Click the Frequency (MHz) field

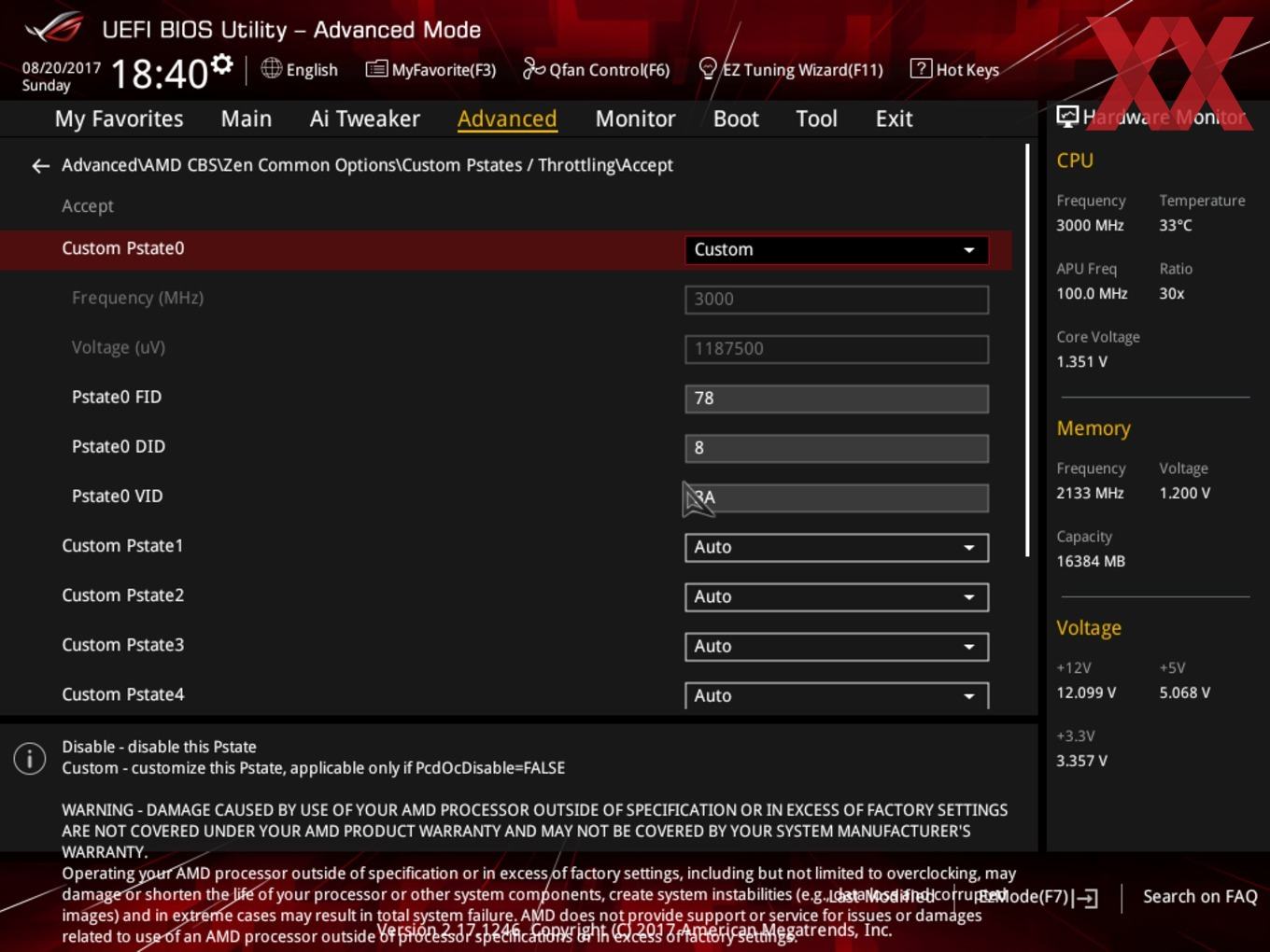pos(837,300)
